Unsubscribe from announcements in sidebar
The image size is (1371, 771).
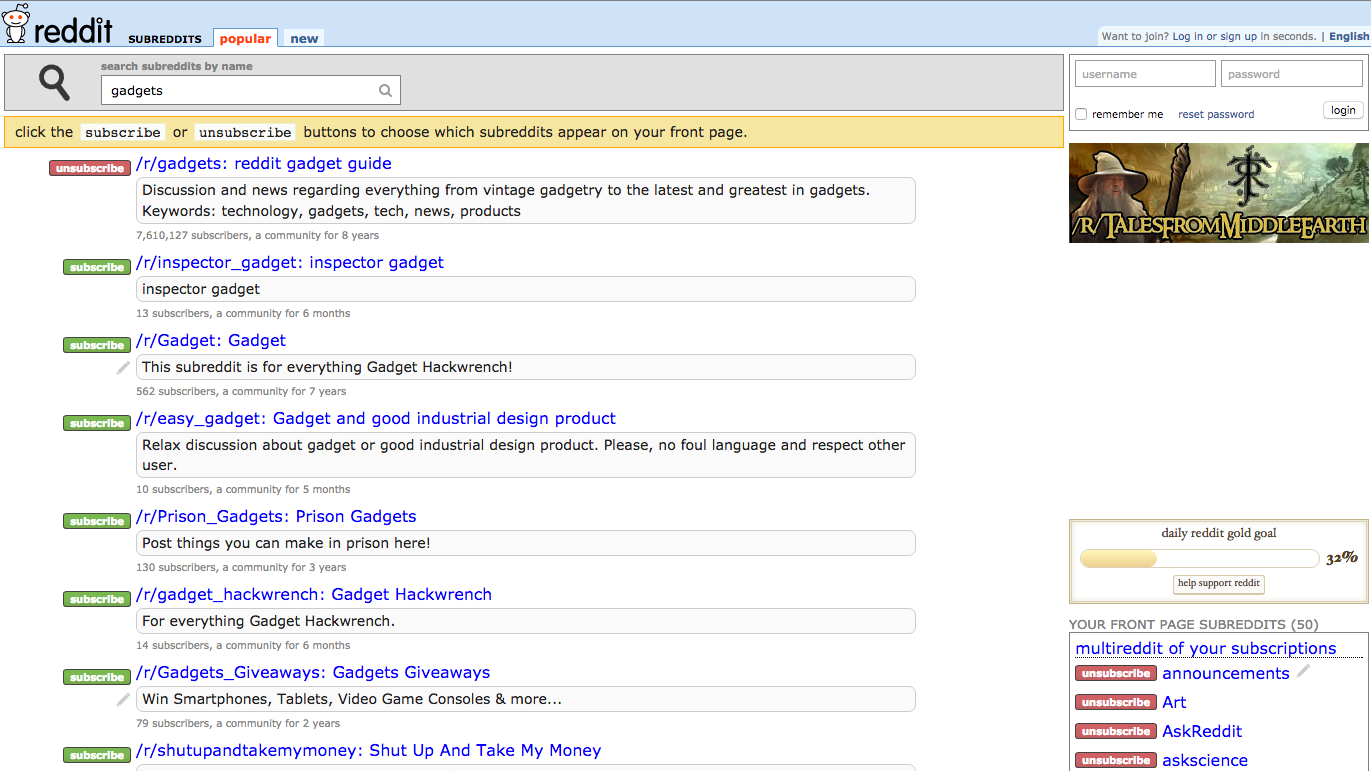[x=1116, y=673]
